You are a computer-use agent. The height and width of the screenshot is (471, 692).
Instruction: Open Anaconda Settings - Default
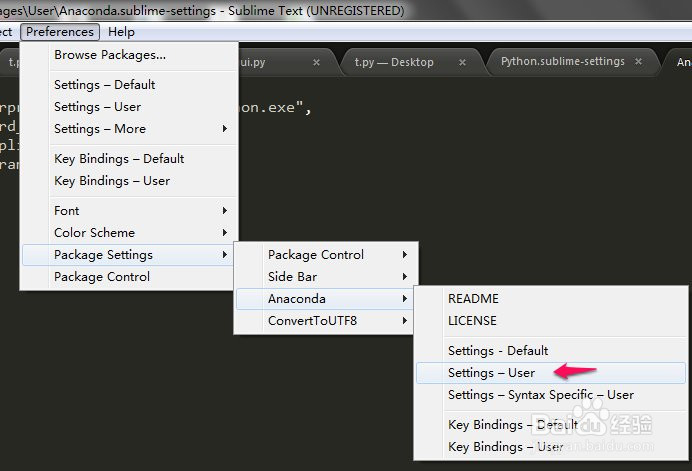point(551,351)
